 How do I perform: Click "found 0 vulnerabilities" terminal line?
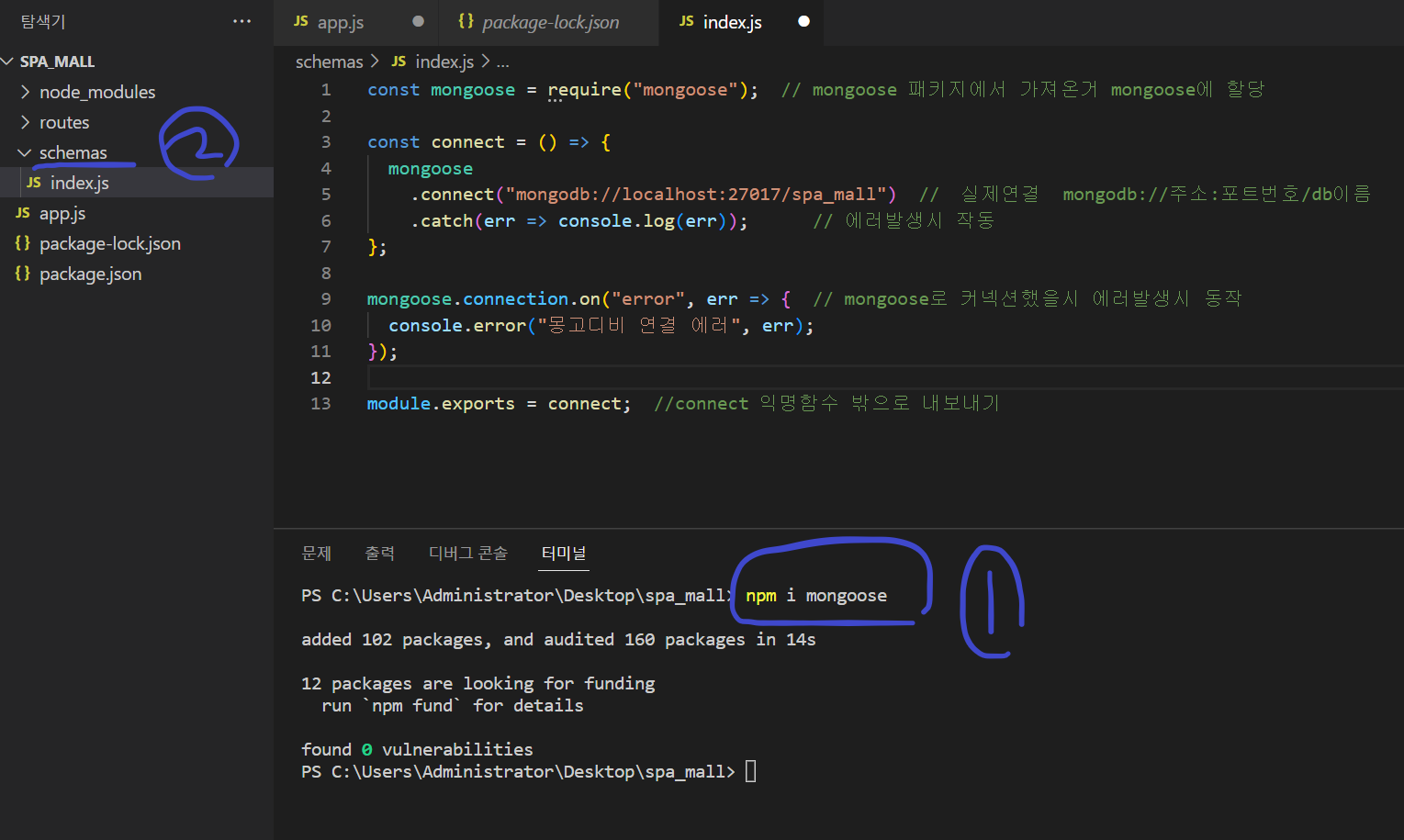tap(417, 750)
